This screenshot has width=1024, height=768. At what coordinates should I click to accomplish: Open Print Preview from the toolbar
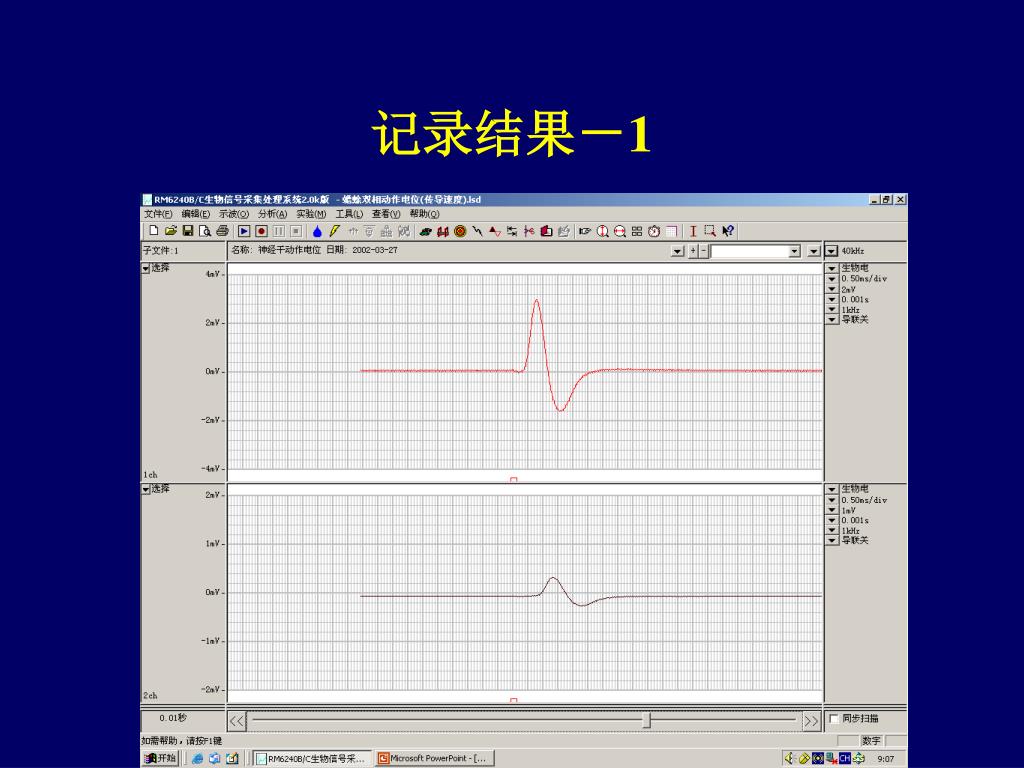tap(205, 231)
